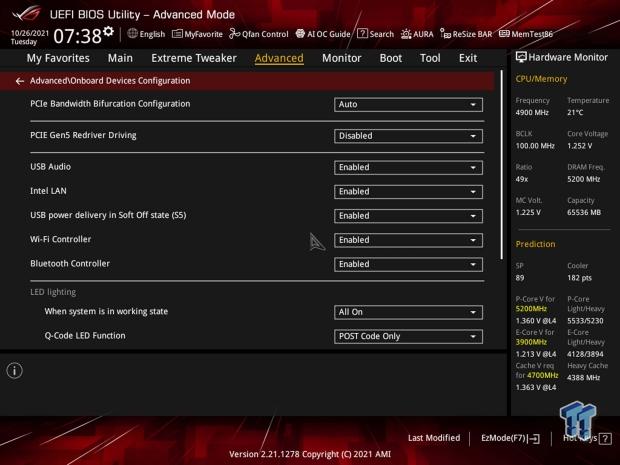
Task: Click the Advanced\Onboard Devices Configuration breadcrumb
Action: point(110,81)
